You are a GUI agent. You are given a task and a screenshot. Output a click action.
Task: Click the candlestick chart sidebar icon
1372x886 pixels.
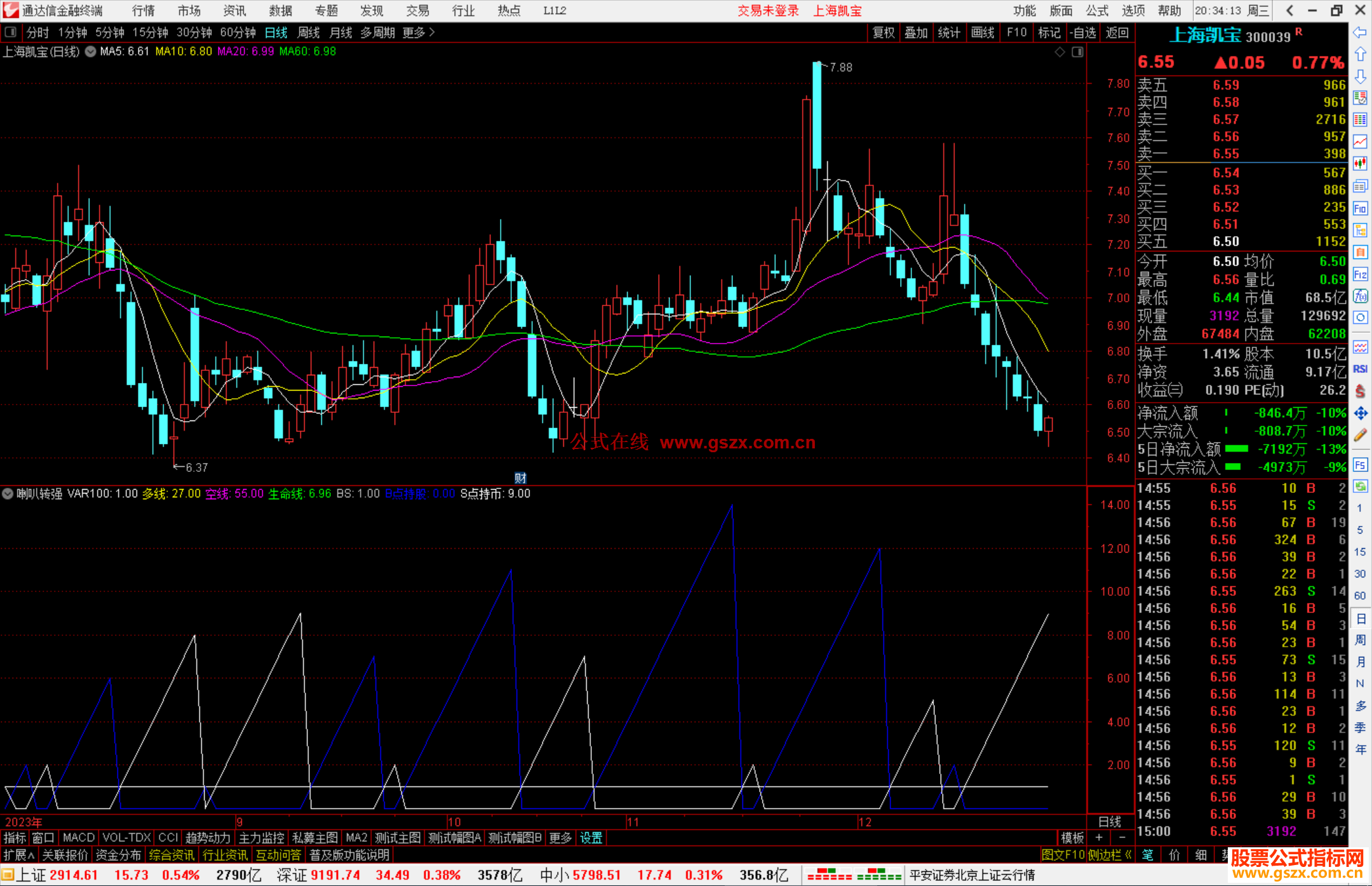click(x=1360, y=164)
